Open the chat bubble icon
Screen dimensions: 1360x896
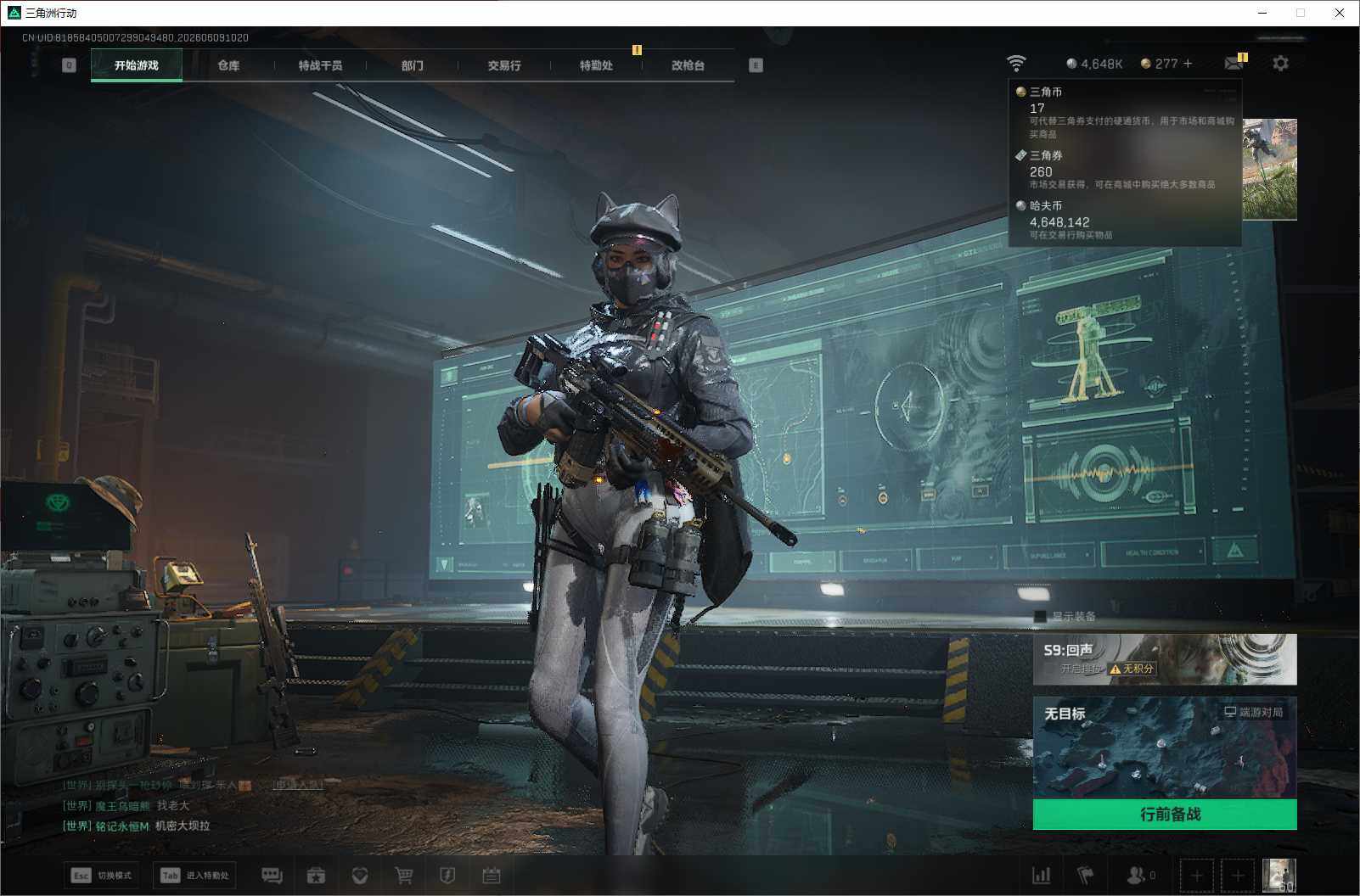272,876
